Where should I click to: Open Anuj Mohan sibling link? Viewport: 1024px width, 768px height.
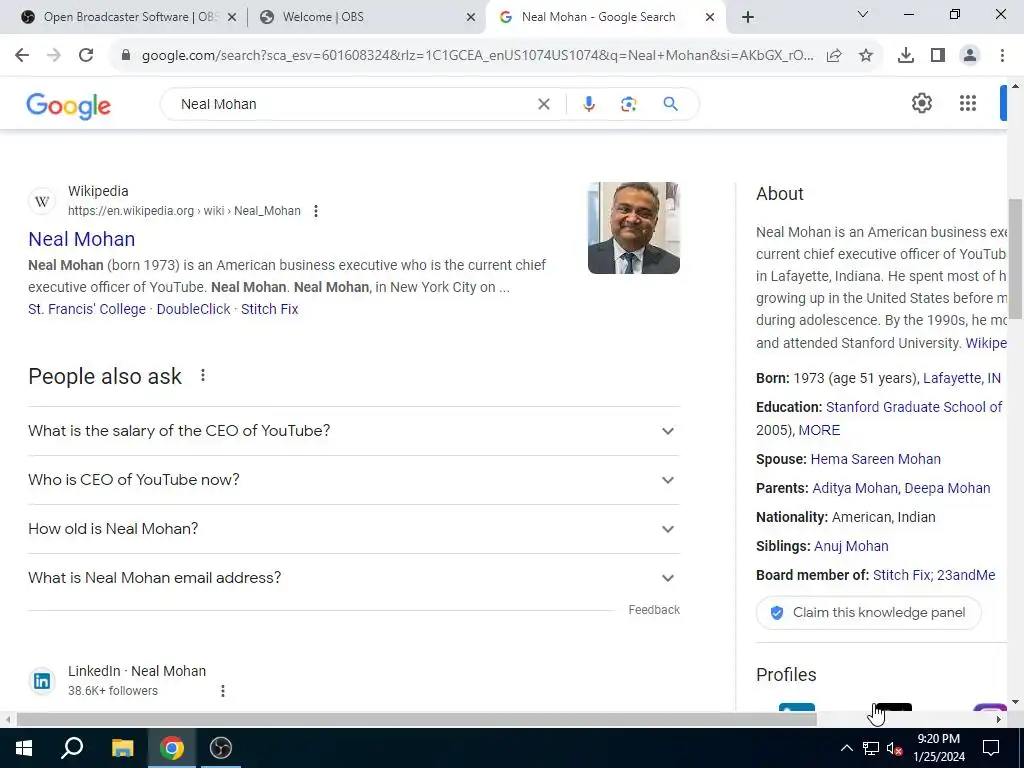pos(851,546)
